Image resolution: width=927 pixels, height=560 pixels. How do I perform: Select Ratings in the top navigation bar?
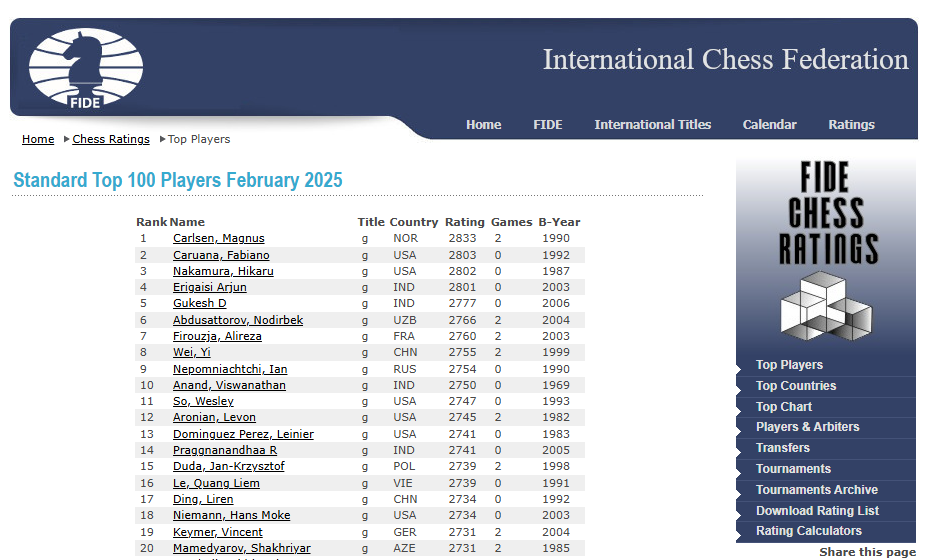[x=851, y=125]
